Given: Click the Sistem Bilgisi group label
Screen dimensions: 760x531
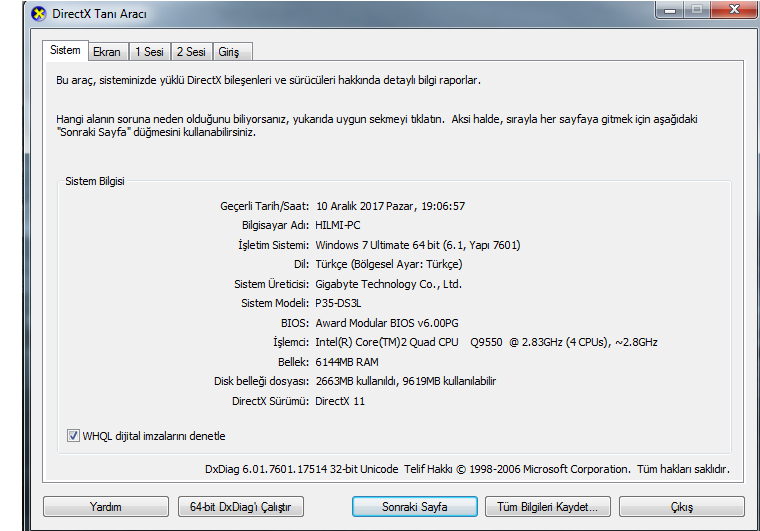Looking at the screenshot, I should click(x=95, y=181).
